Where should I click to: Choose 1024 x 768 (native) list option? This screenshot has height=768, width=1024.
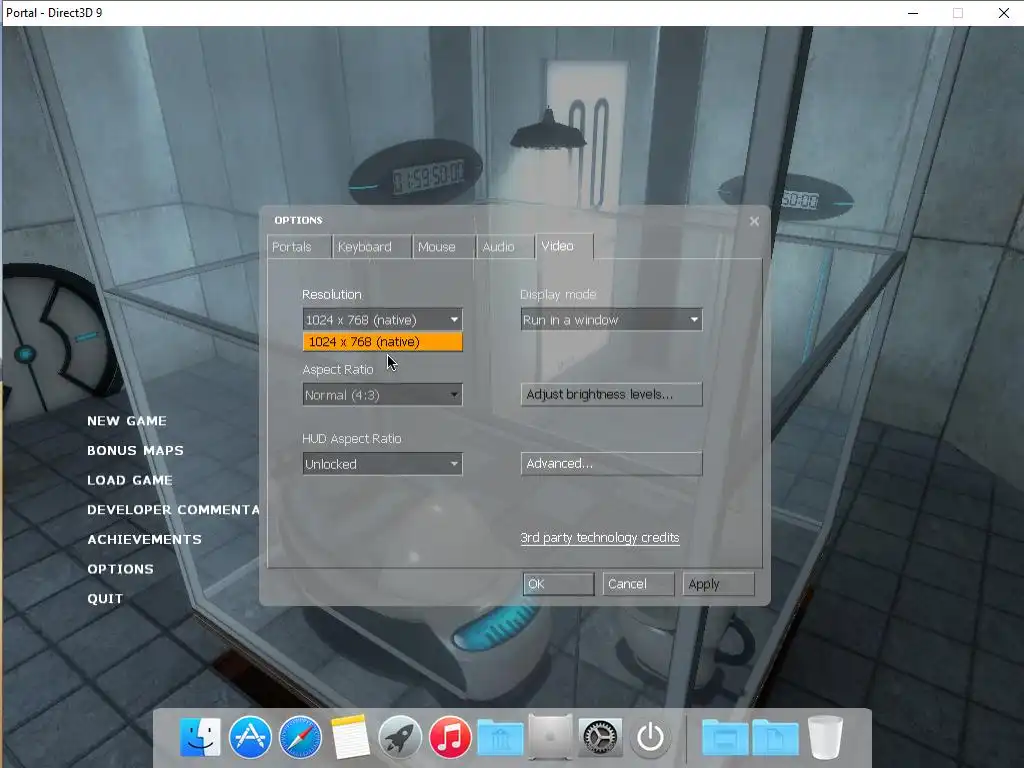(x=382, y=342)
